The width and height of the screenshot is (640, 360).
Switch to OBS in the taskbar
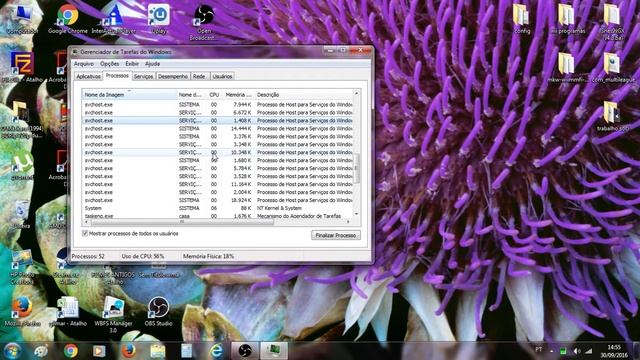click(245, 351)
